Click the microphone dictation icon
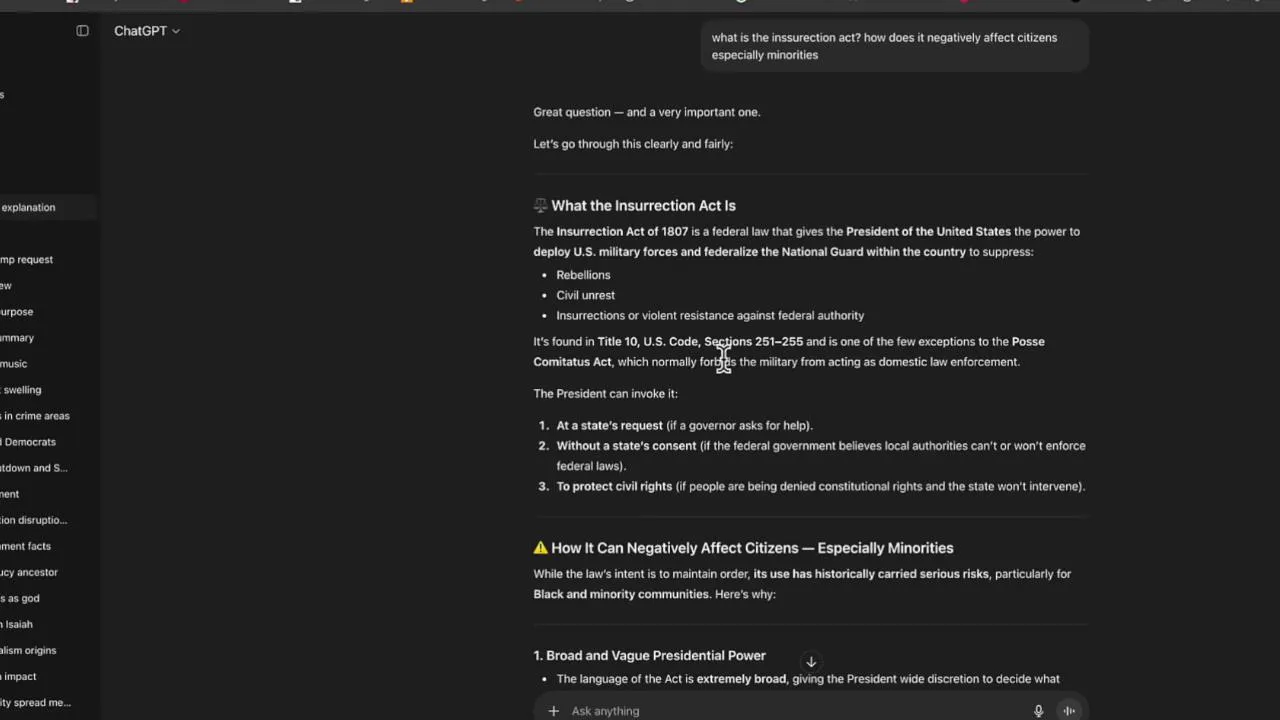This screenshot has height=720, width=1280. (1038, 711)
